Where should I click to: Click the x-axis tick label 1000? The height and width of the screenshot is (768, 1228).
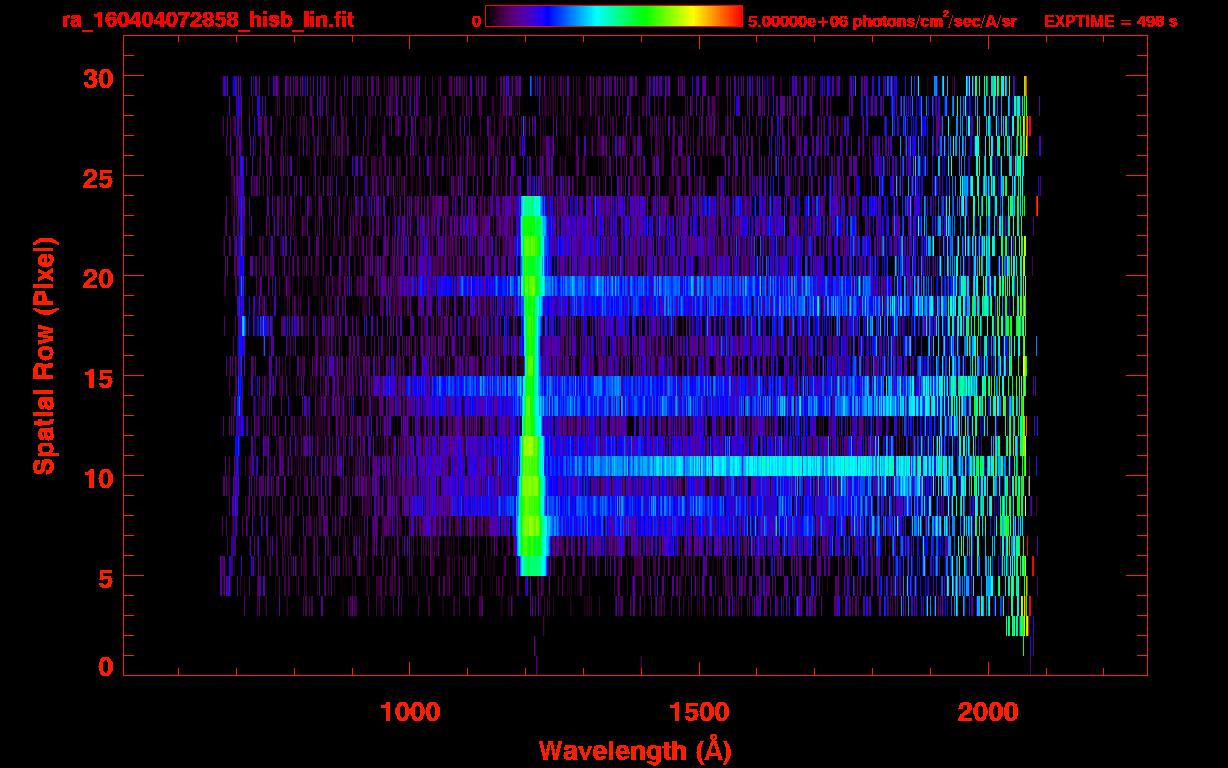[410, 712]
